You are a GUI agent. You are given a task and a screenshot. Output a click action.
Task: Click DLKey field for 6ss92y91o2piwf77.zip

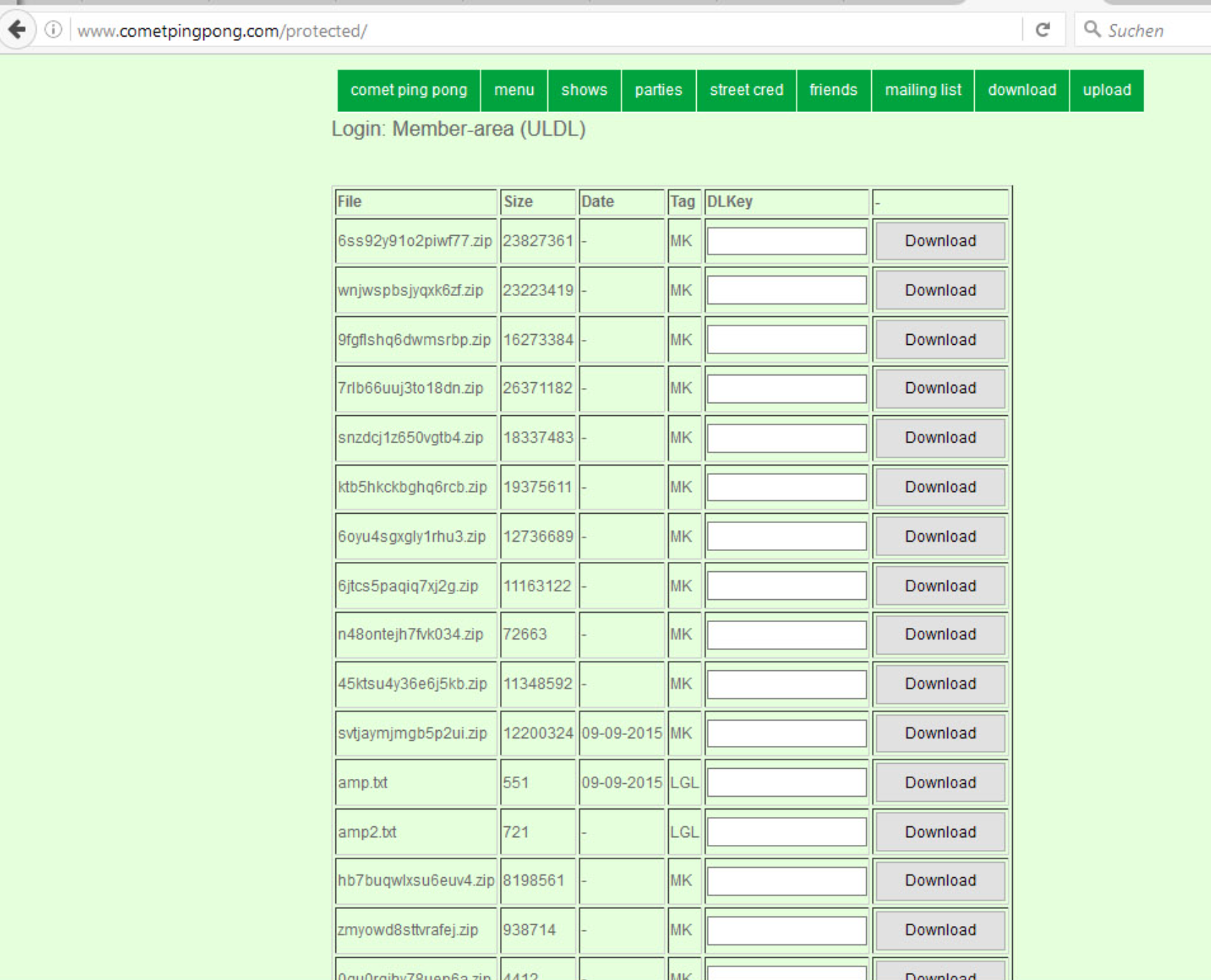[x=787, y=241]
